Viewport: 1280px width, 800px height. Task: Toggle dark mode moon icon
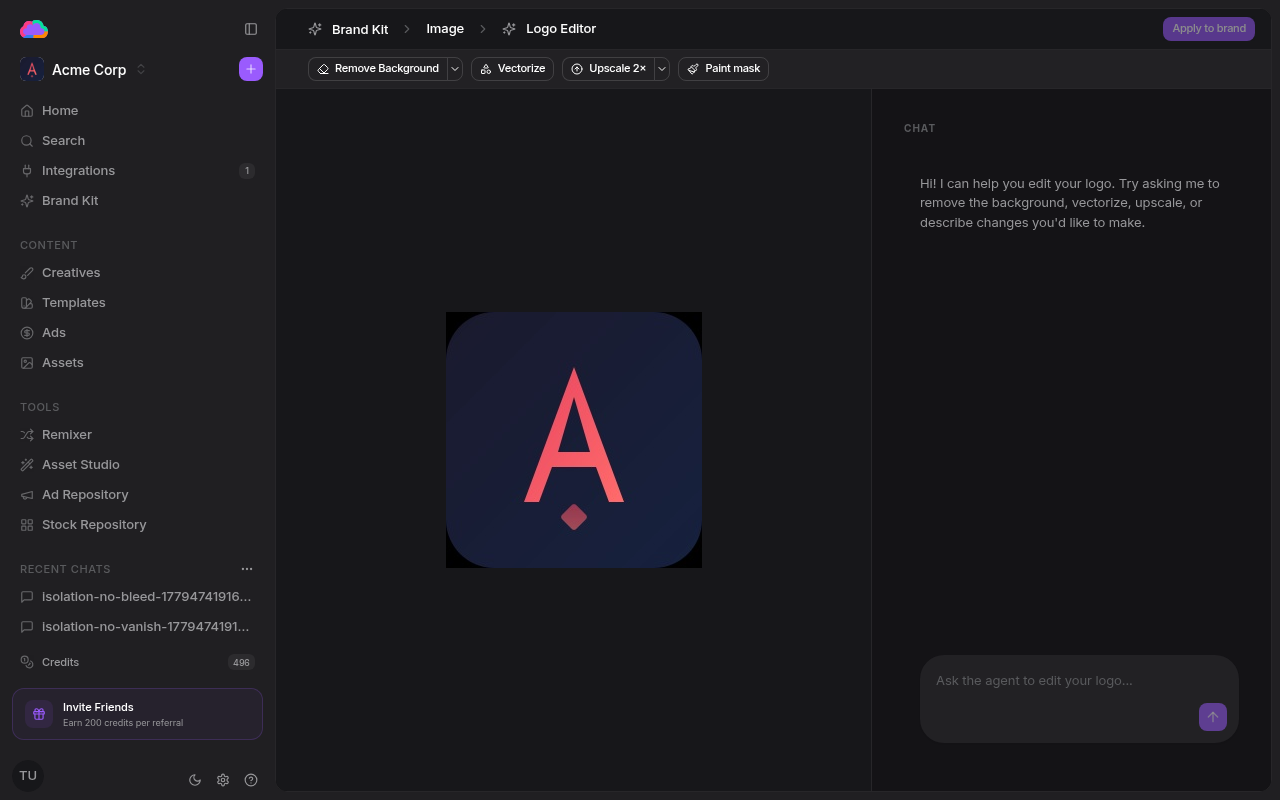point(195,780)
